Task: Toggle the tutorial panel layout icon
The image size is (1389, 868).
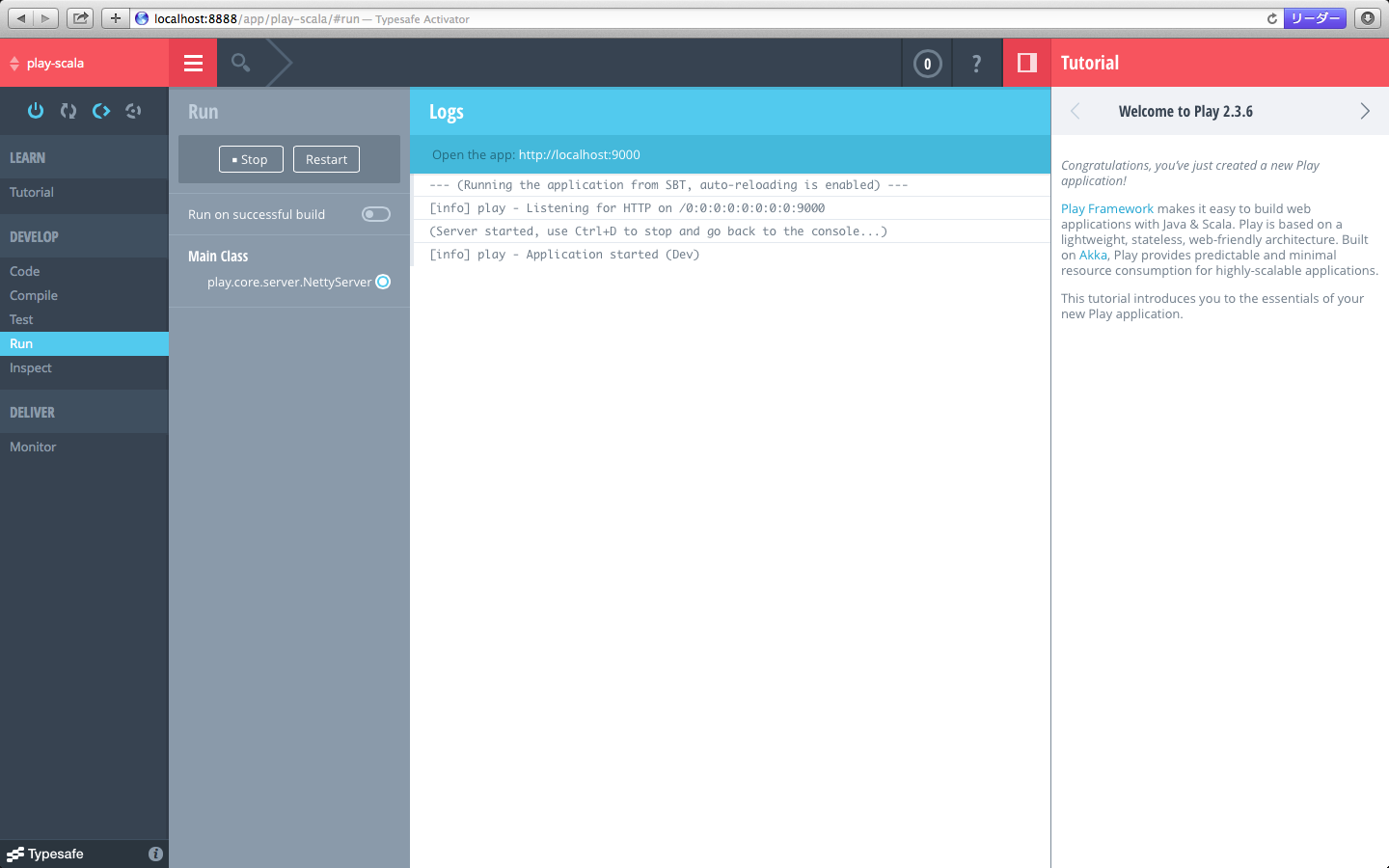Action: tap(1027, 63)
